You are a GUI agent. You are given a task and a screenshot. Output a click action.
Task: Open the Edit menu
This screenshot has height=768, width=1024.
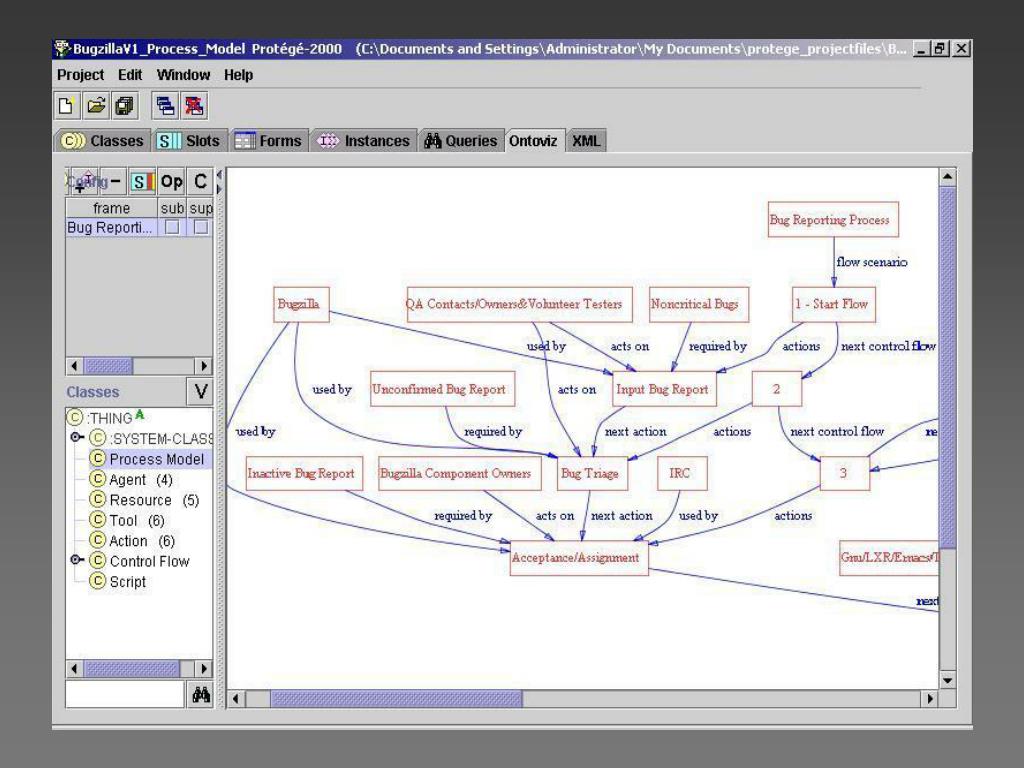pos(130,75)
